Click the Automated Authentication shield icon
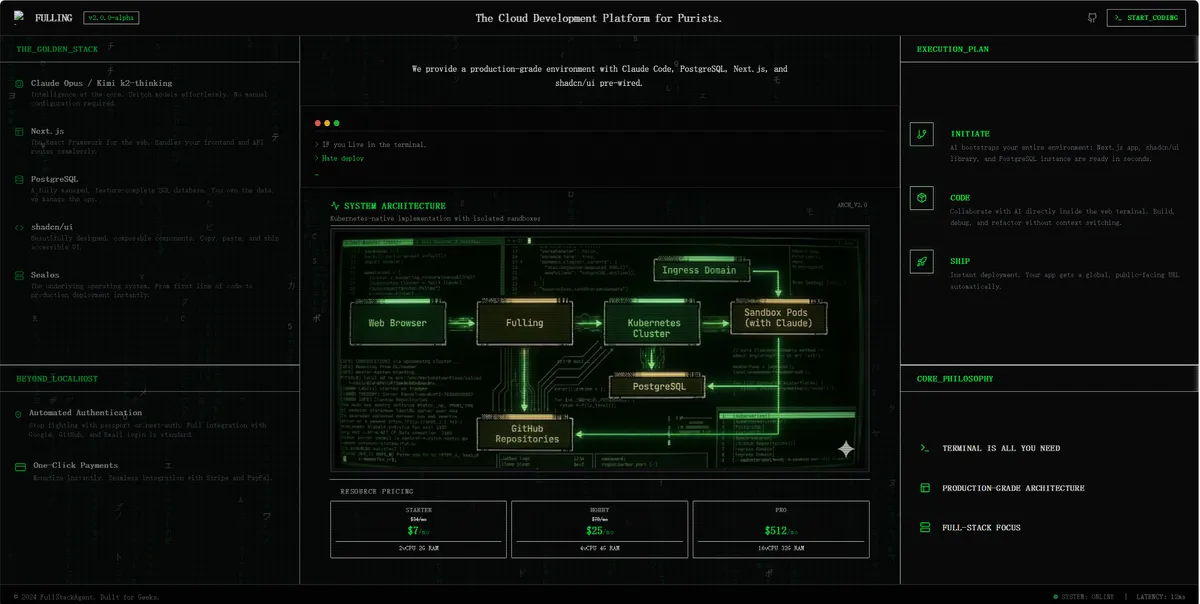Image resolution: width=1200 pixels, height=604 pixels. 19,413
